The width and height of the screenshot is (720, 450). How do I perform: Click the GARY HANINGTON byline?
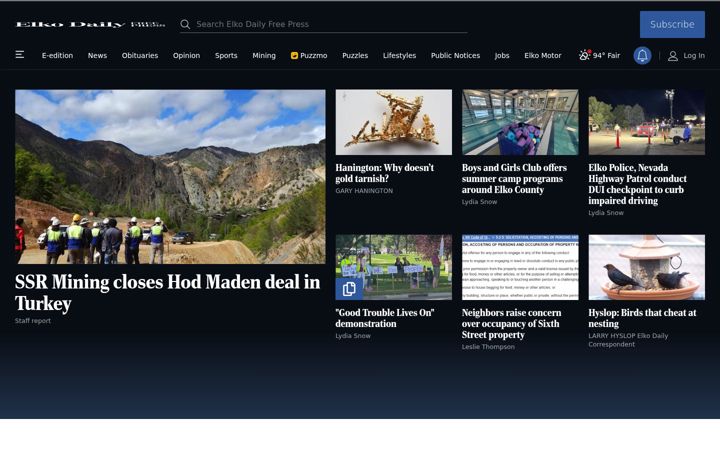coord(364,191)
